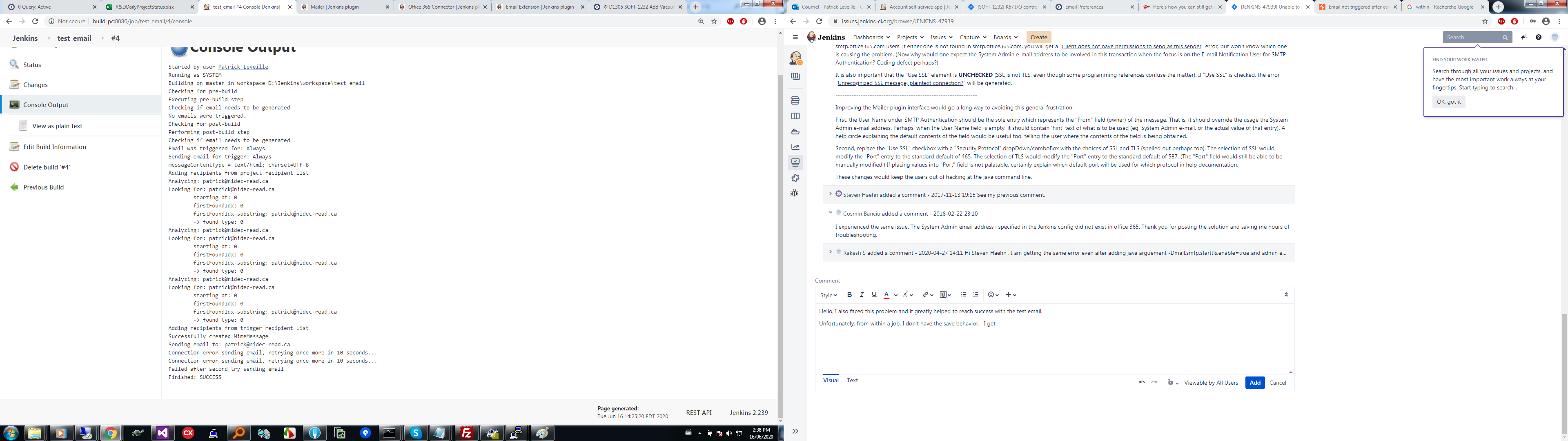This screenshot has height=441, width=1568.
Task: Expand Rakesh S's collapsed comment
Action: click(x=830, y=252)
